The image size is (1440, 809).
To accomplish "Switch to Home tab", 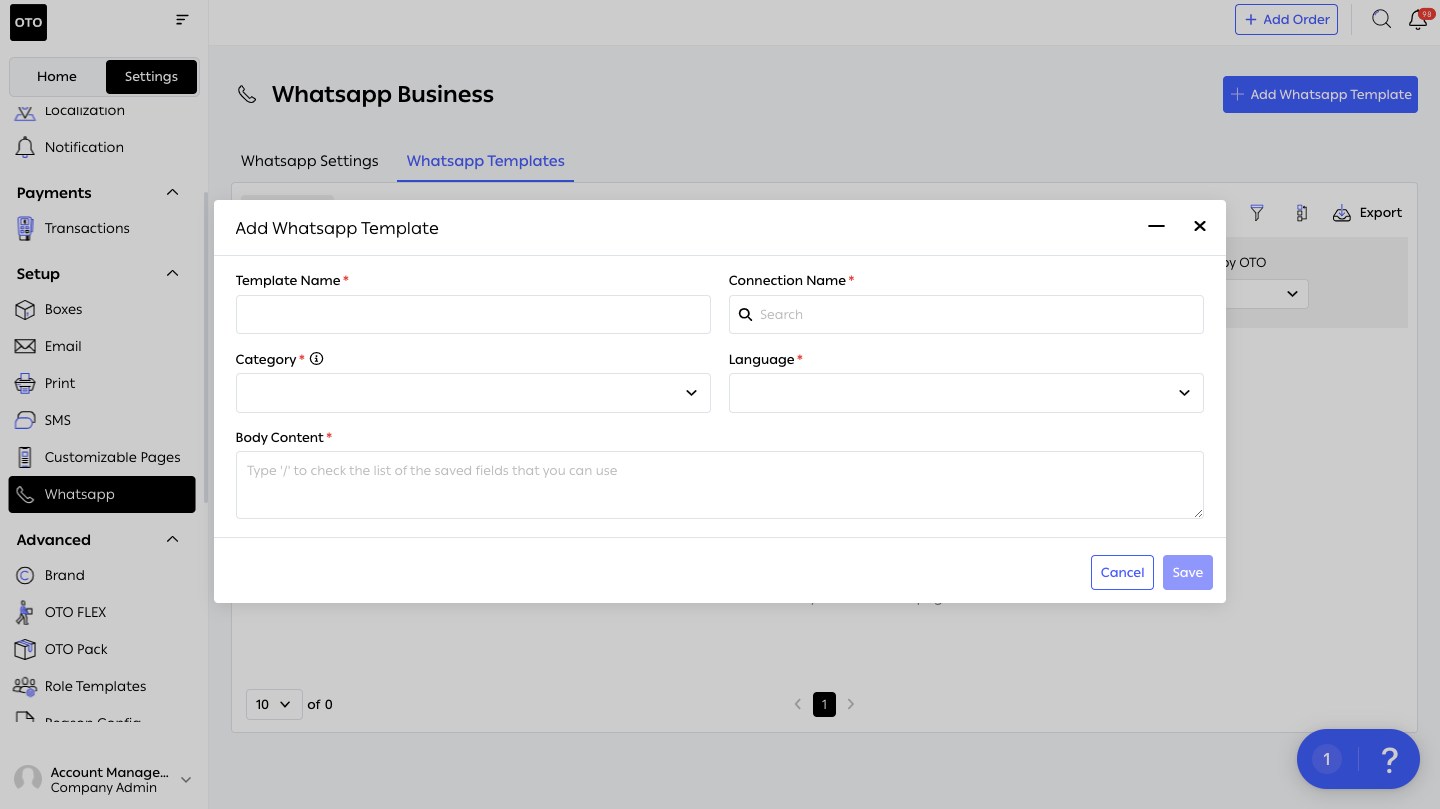I will tap(57, 76).
